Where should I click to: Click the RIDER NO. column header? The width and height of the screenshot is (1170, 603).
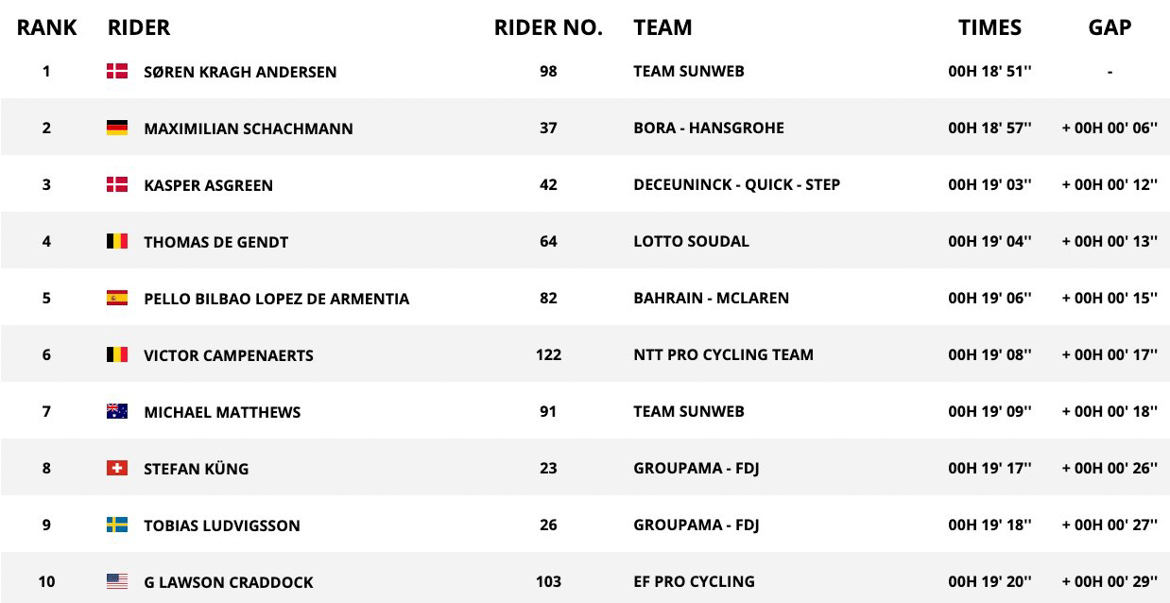[548, 28]
